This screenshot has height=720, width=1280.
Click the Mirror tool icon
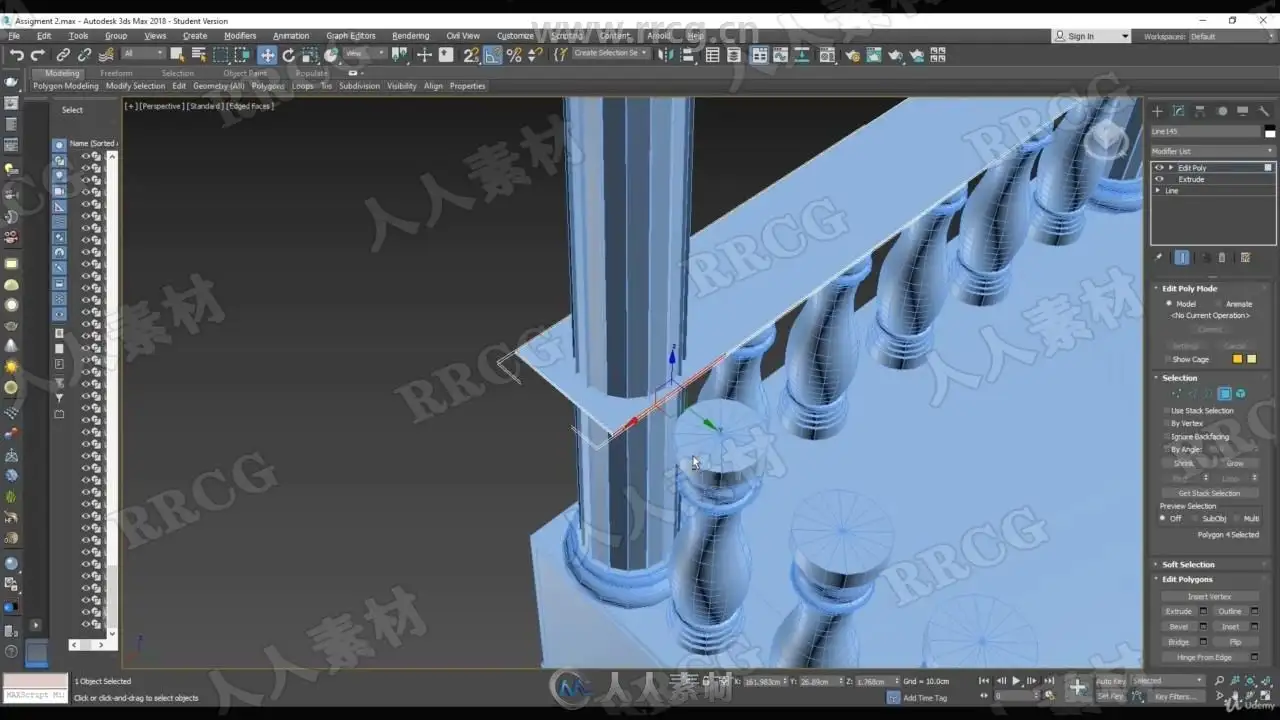pos(667,55)
